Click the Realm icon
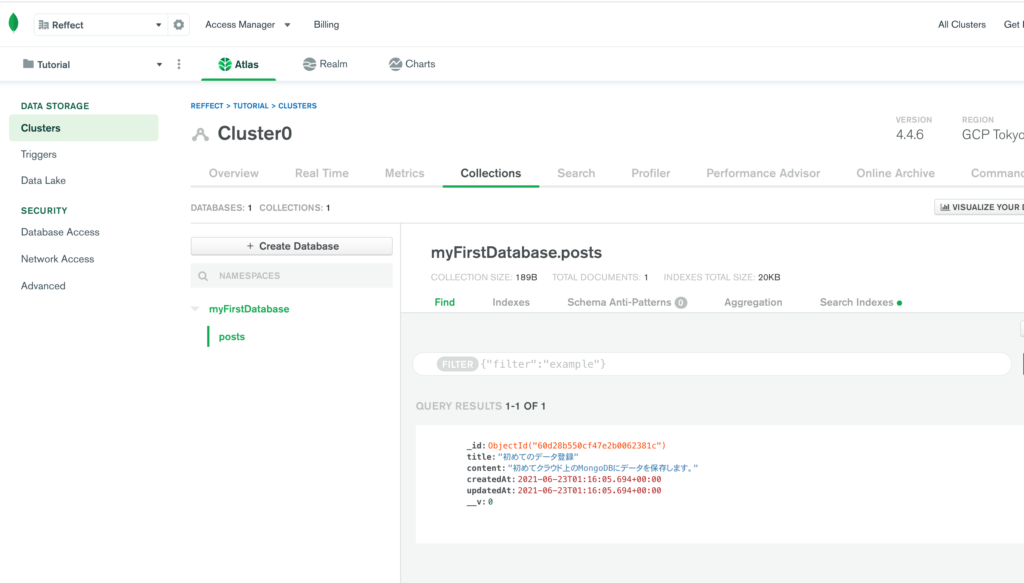The height and width of the screenshot is (583, 1024). 310,64
